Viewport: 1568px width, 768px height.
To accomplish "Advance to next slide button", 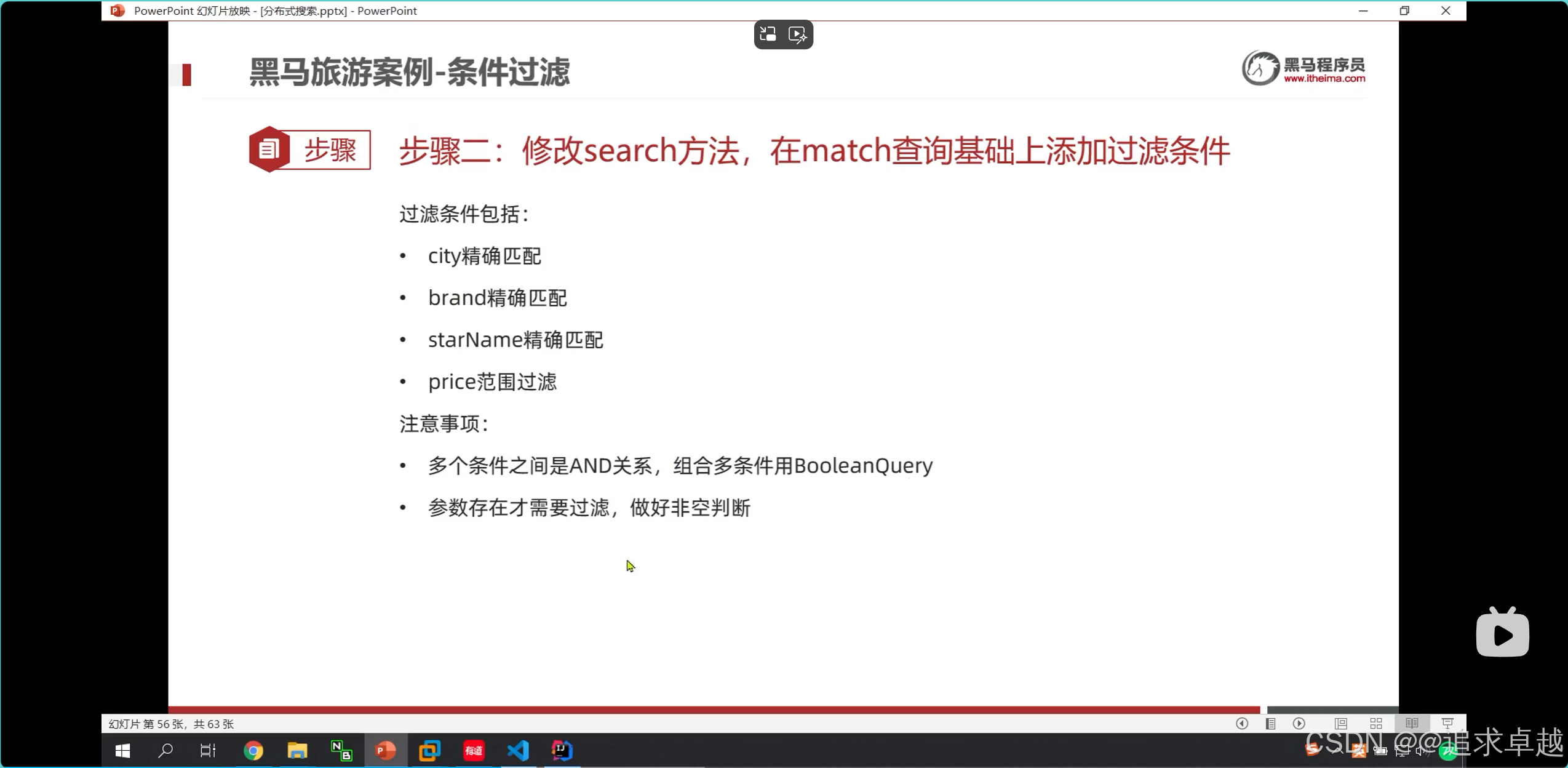I will [x=1299, y=723].
